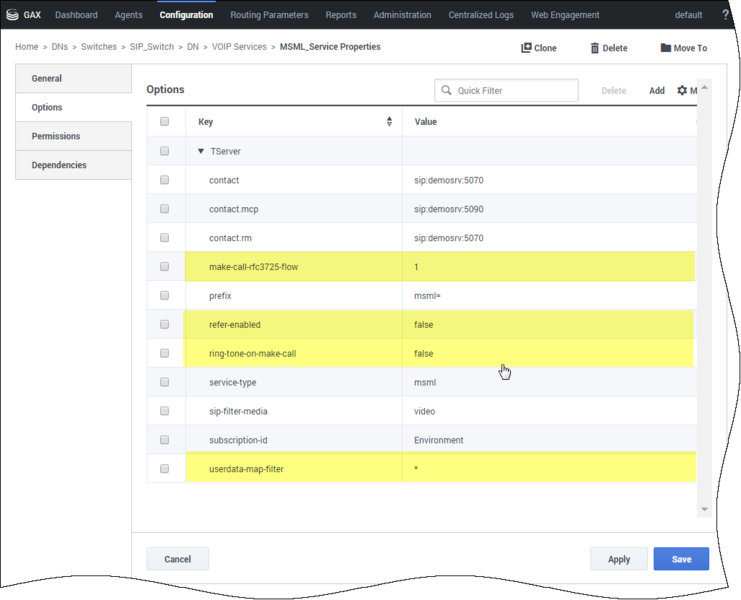Open the help question mark icon
The width and height of the screenshot is (741, 600).
pyautogui.click(x=725, y=15)
